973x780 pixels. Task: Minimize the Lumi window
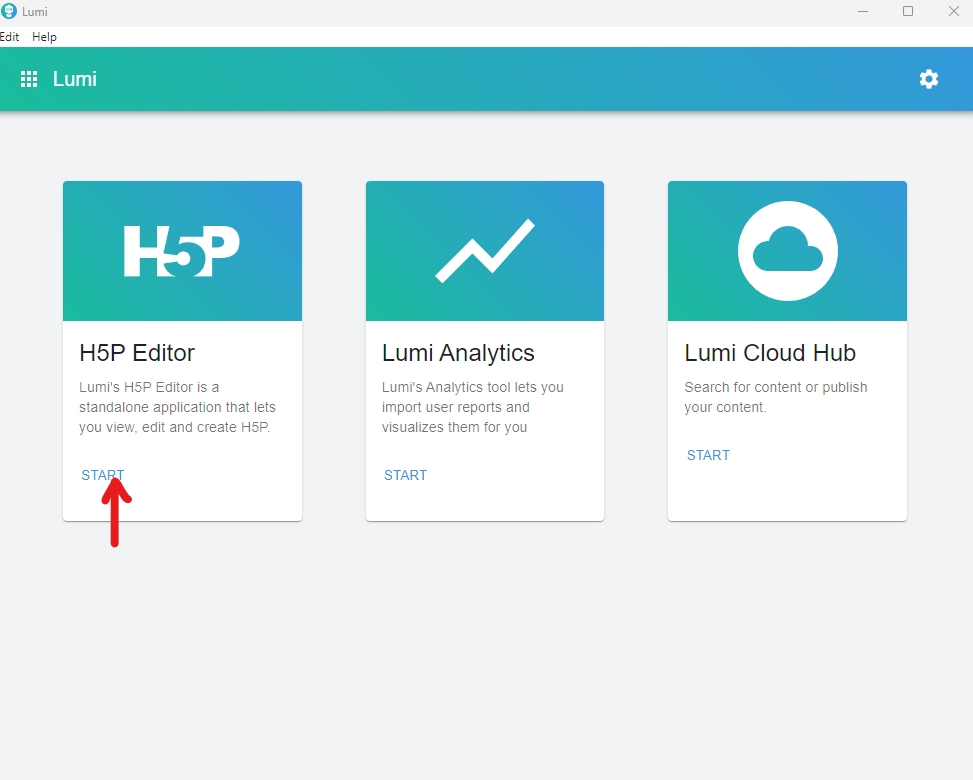point(862,12)
